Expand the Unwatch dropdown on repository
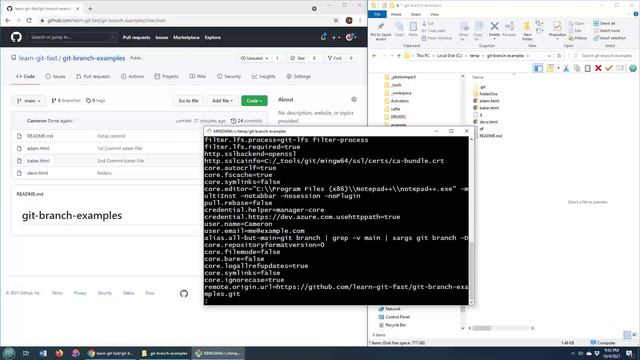This screenshot has width=640, height=360. [x=254, y=58]
